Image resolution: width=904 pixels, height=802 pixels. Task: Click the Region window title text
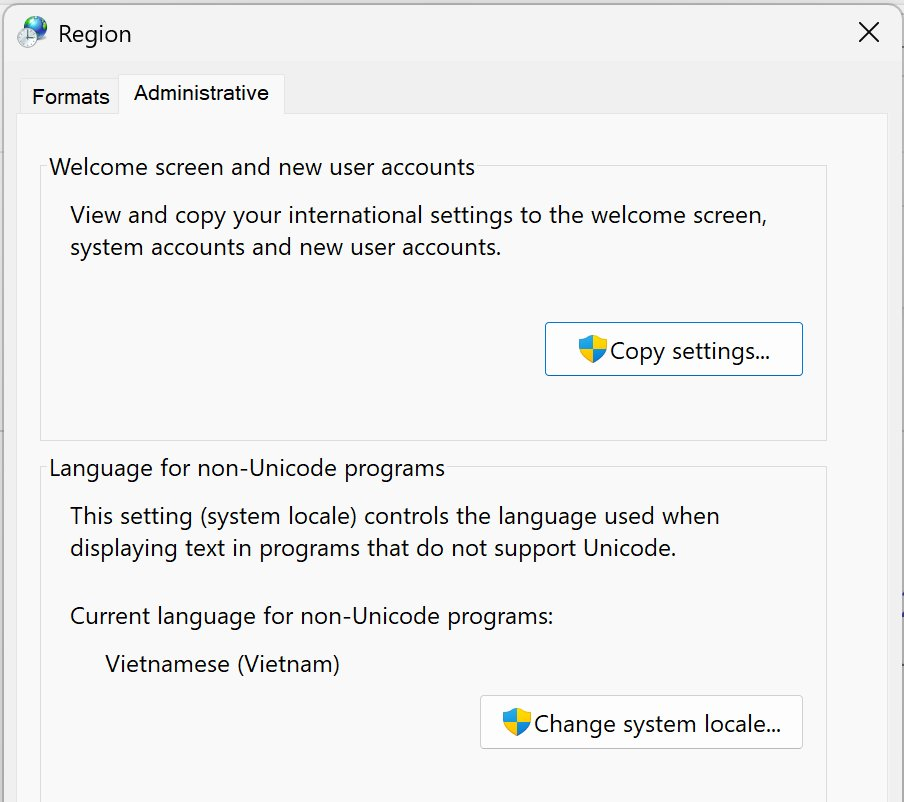[95, 34]
